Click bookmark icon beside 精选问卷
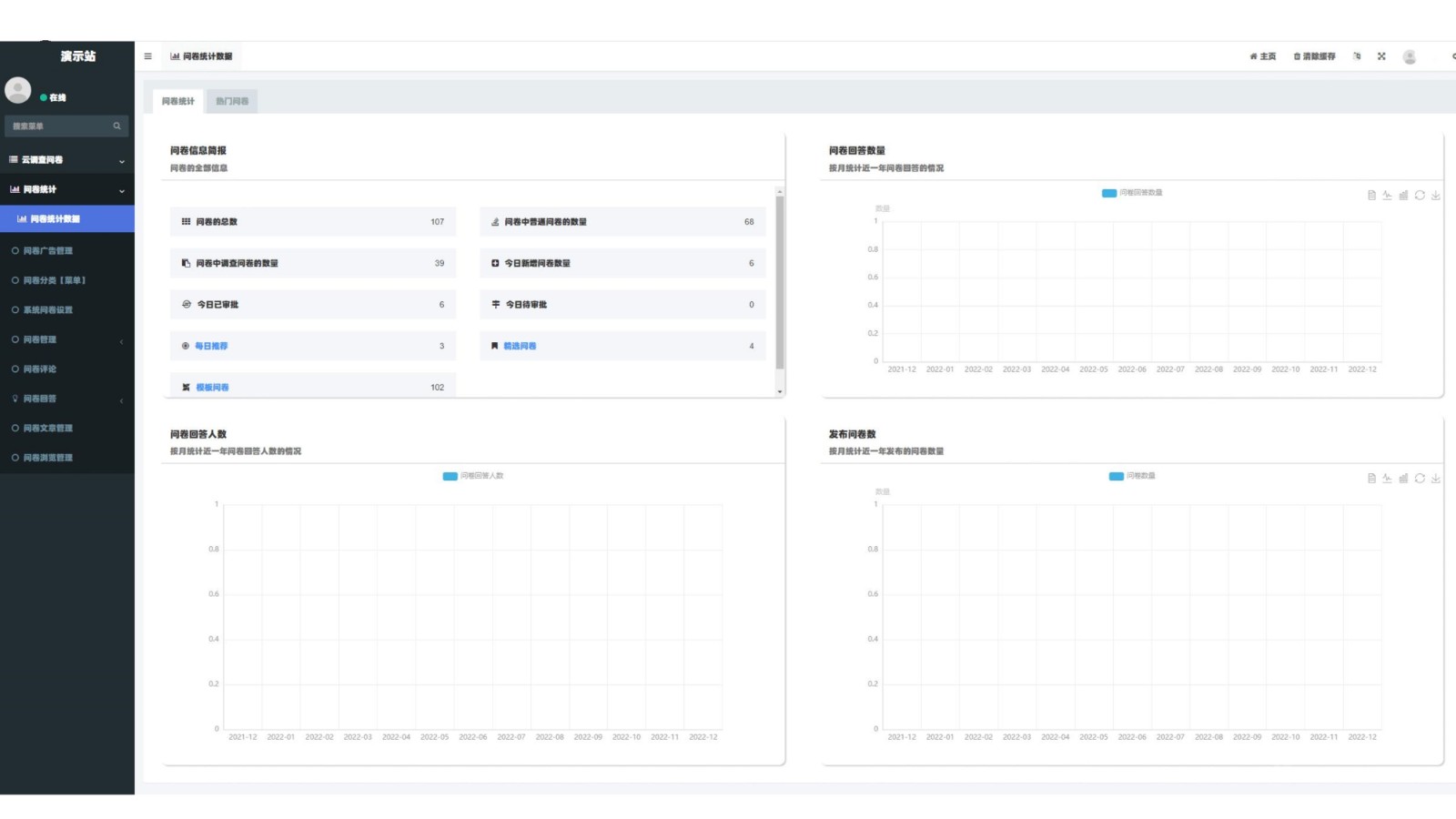1456x819 pixels. click(x=494, y=346)
